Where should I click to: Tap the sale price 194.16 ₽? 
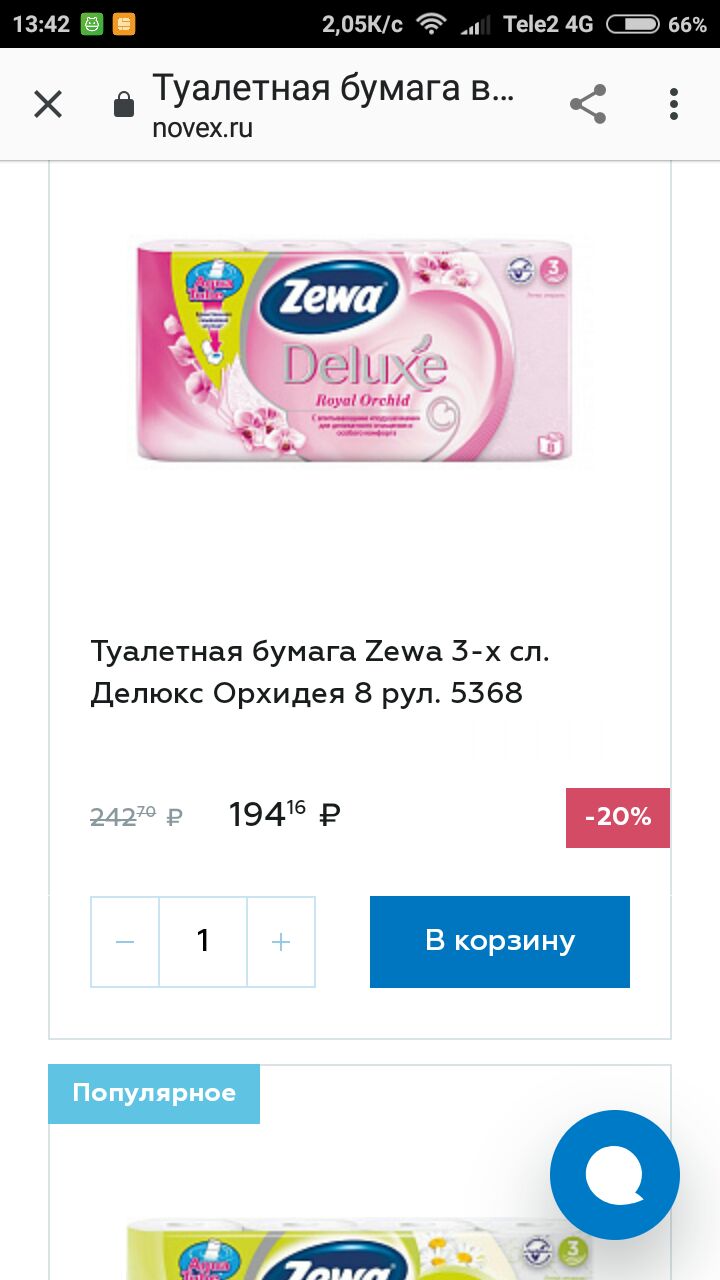285,815
